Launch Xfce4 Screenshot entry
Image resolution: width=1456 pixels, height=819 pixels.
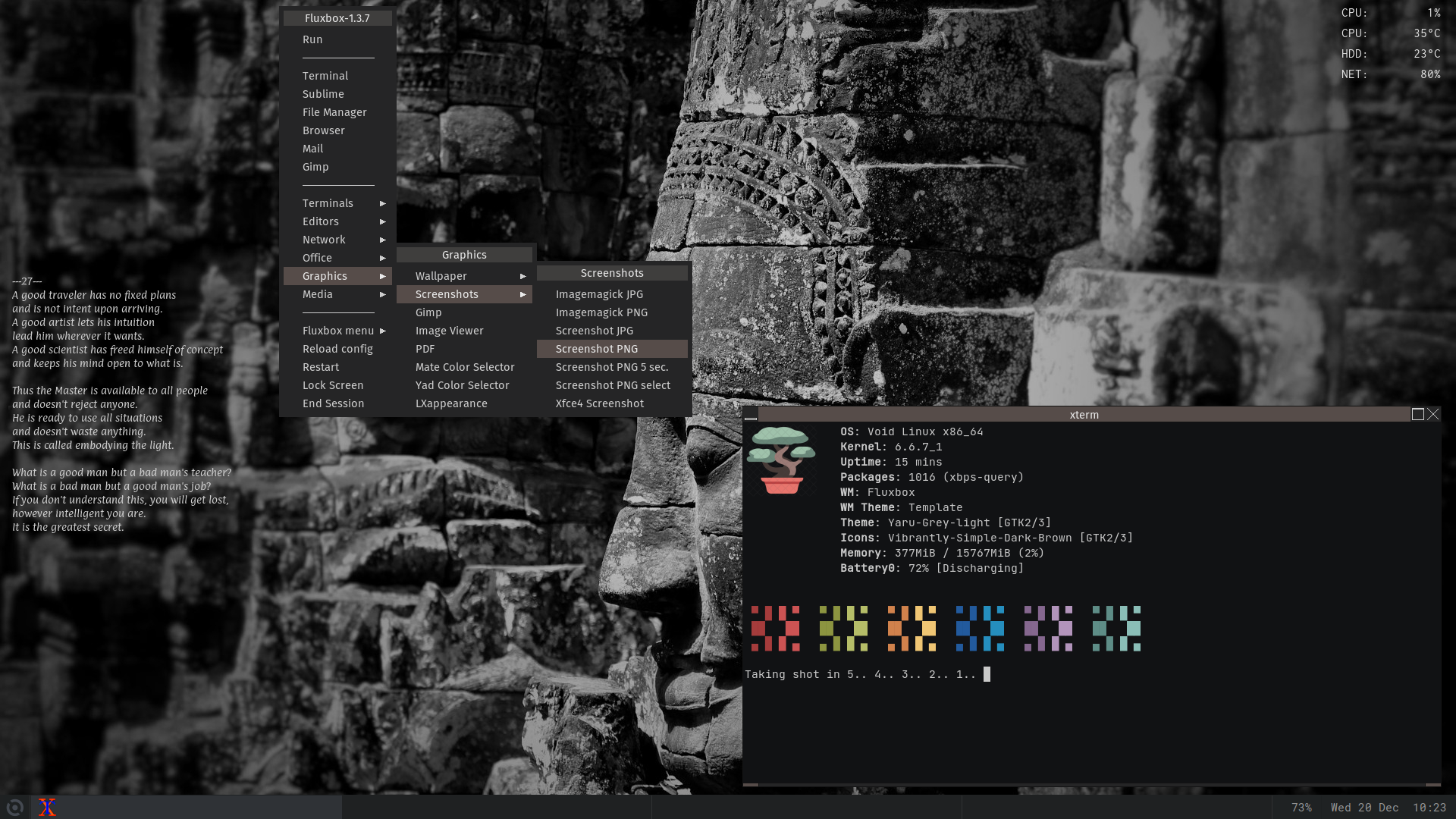tap(612, 403)
